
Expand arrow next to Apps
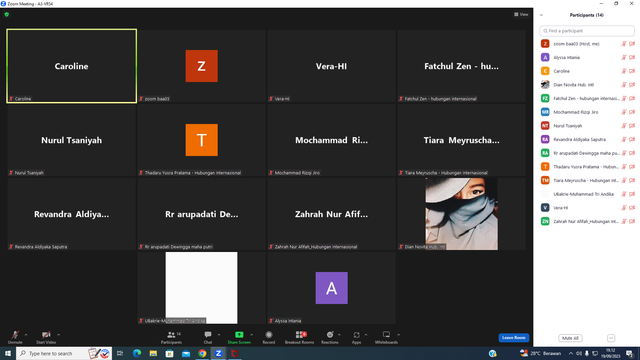click(366, 335)
